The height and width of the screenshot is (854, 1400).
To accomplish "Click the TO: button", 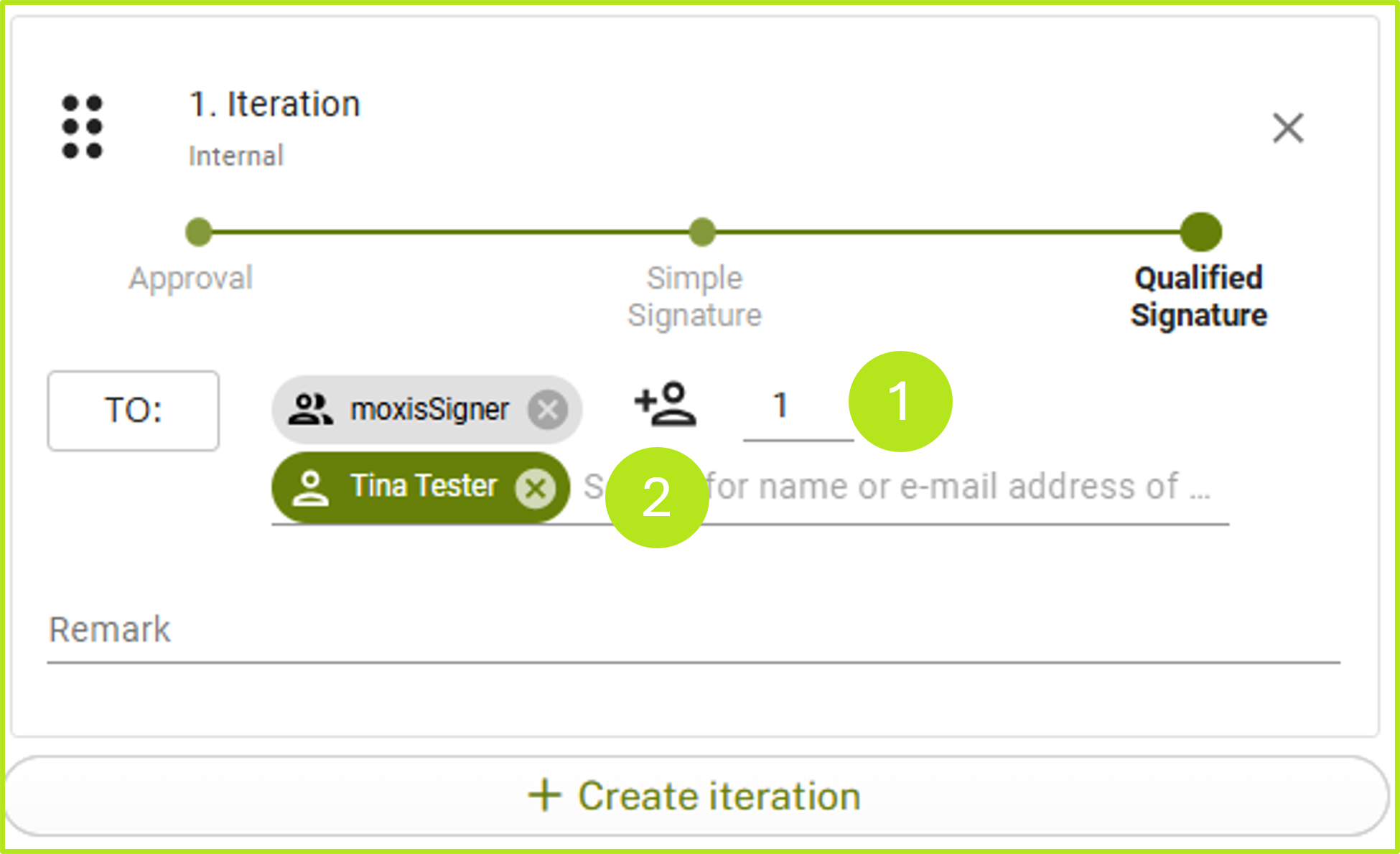I will coord(133,410).
